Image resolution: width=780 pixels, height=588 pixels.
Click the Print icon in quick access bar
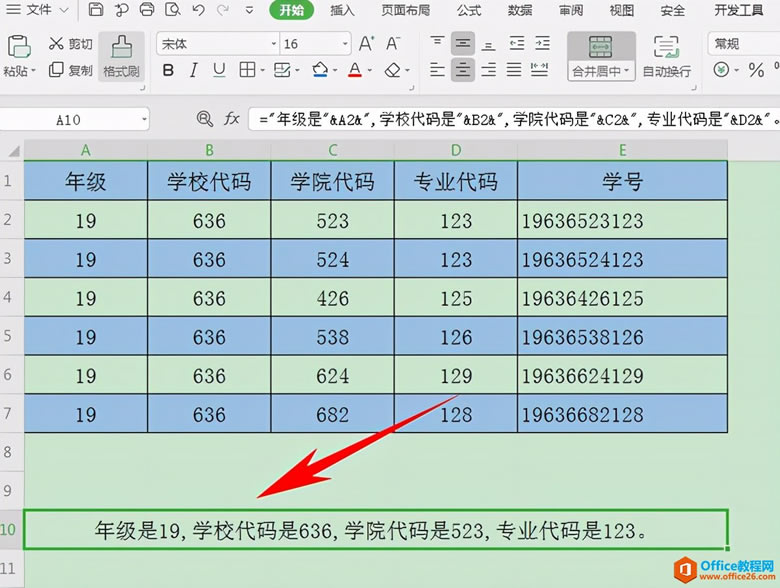[147, 9]
